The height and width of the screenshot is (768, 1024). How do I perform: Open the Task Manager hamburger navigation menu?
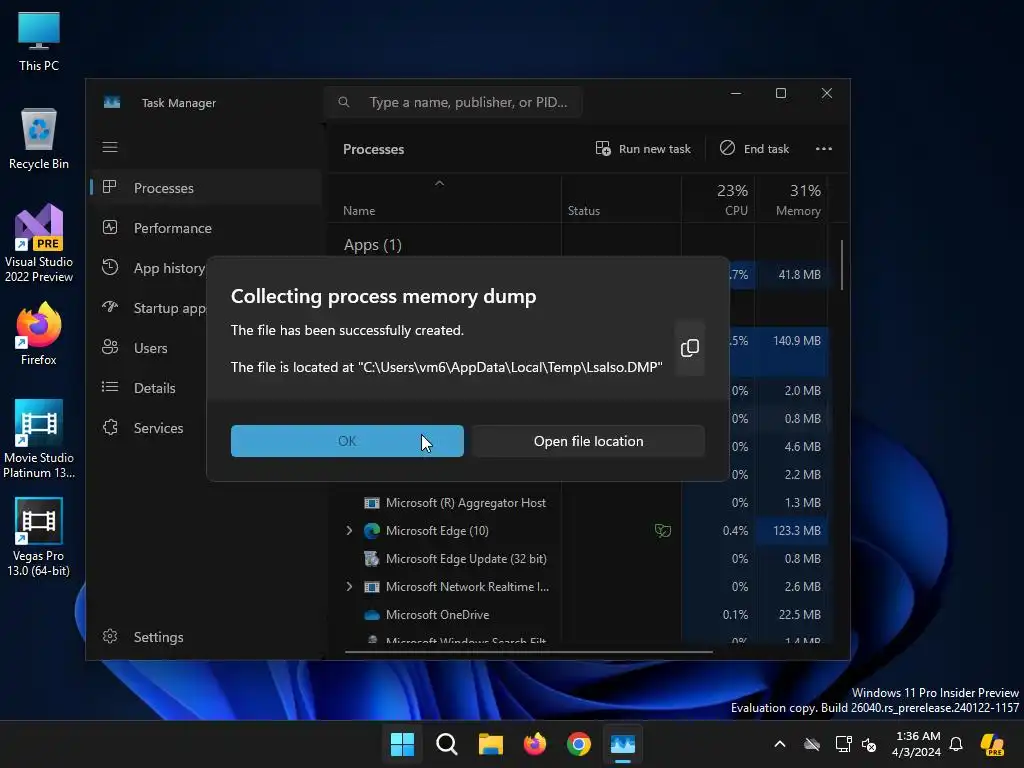(110, 147)
